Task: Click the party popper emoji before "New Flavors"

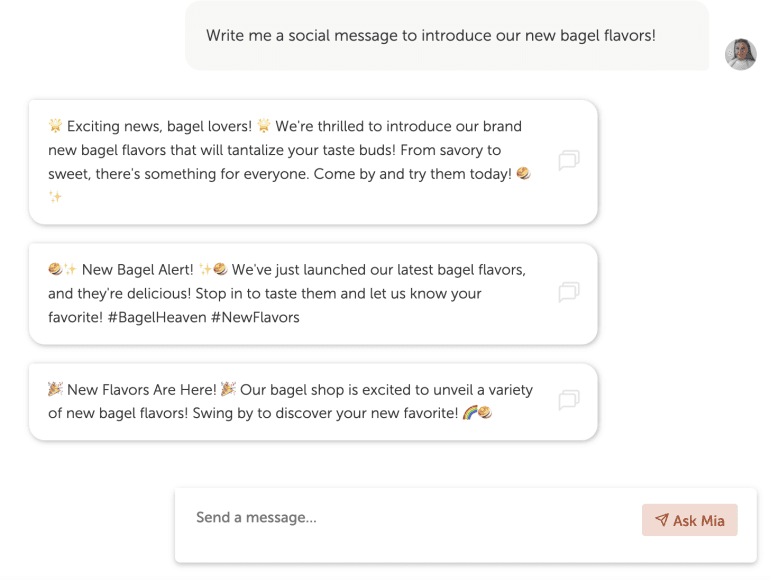Action: (55, 389)
